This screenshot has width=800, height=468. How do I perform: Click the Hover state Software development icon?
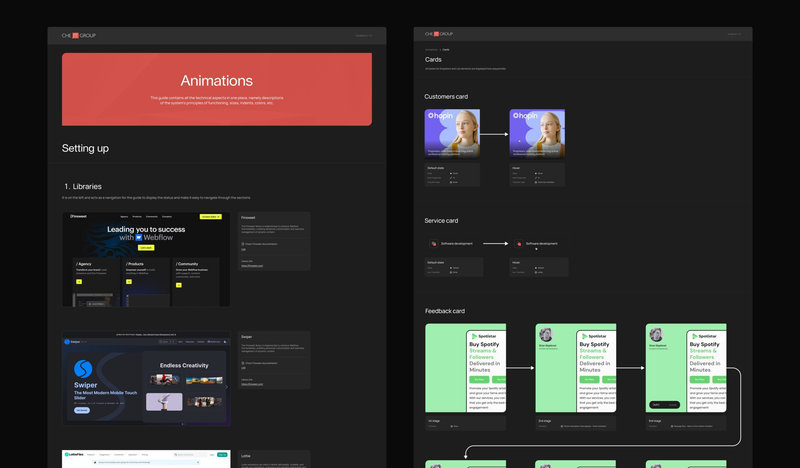pyautogui.click(x=519, y=244)
